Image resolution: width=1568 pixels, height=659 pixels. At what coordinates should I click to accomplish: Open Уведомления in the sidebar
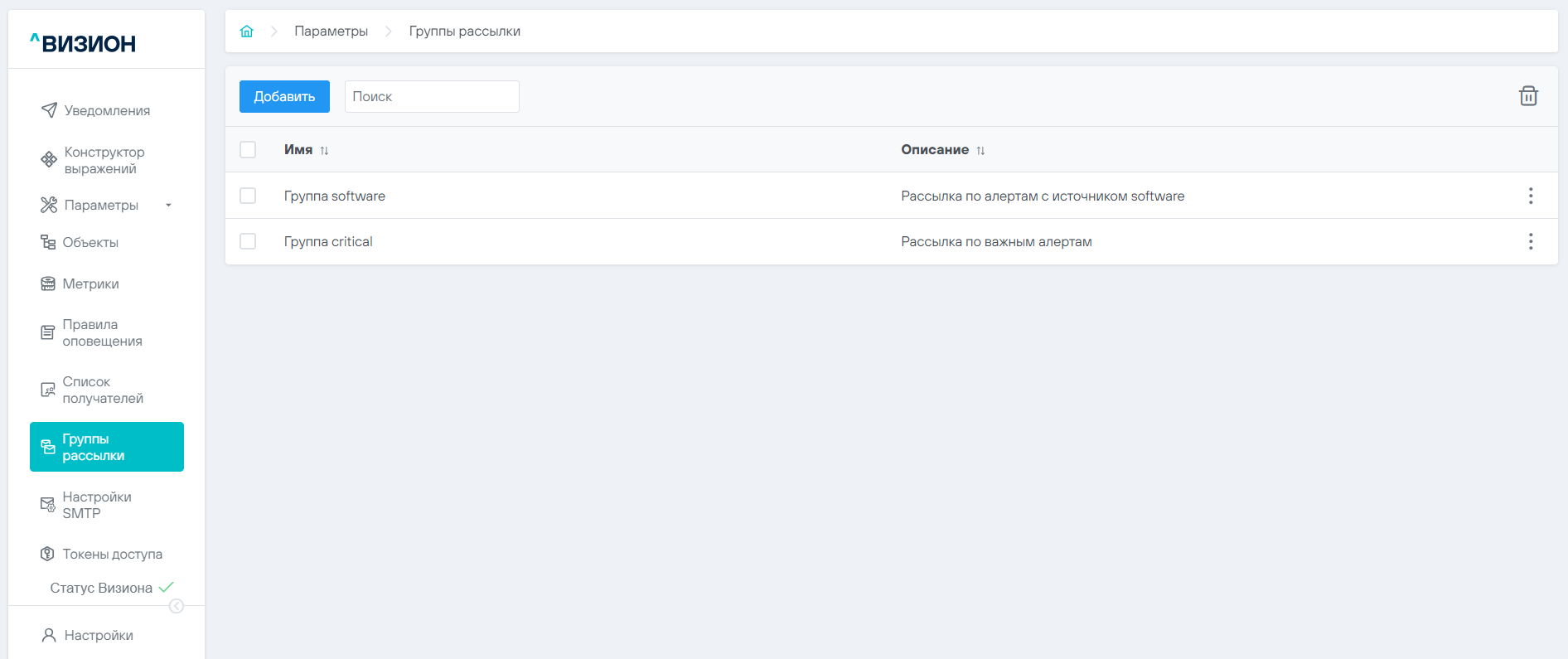coord(107,110)
